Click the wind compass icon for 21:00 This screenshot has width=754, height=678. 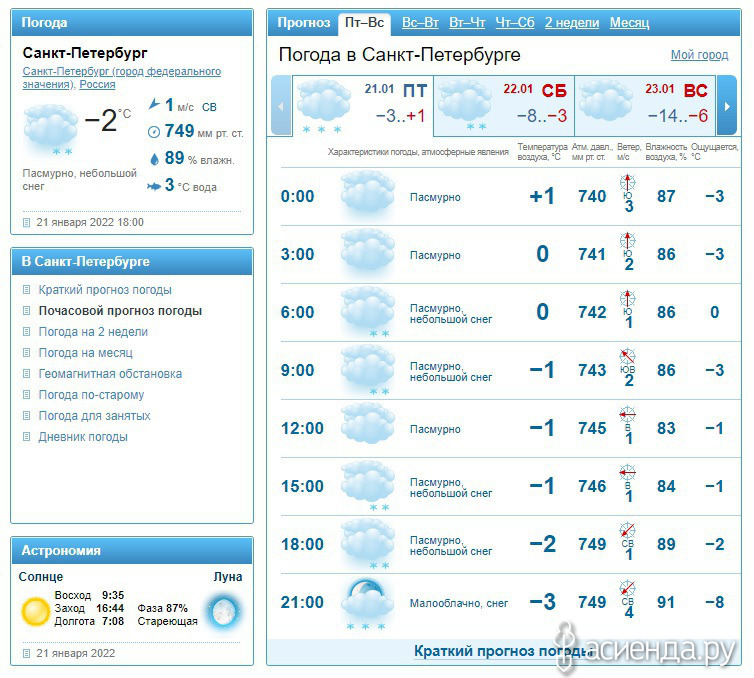tap(628, 589)
